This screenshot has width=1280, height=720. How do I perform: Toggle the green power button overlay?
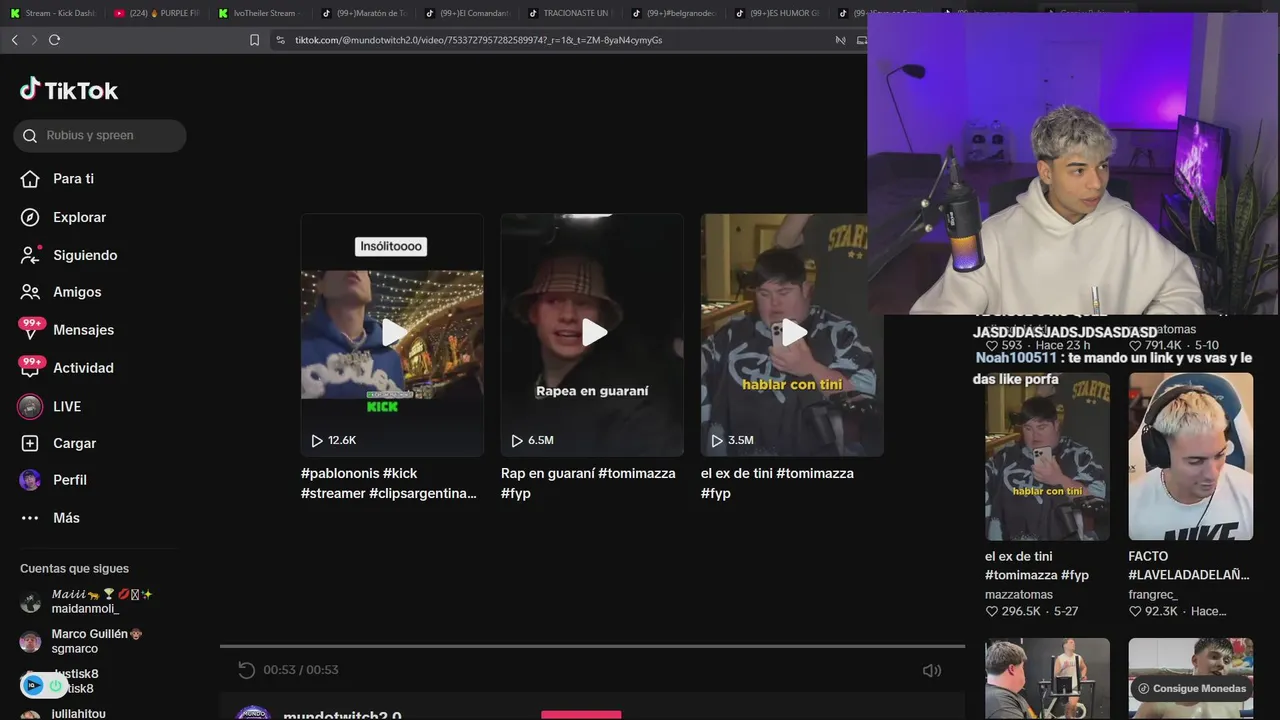[55, 686]
